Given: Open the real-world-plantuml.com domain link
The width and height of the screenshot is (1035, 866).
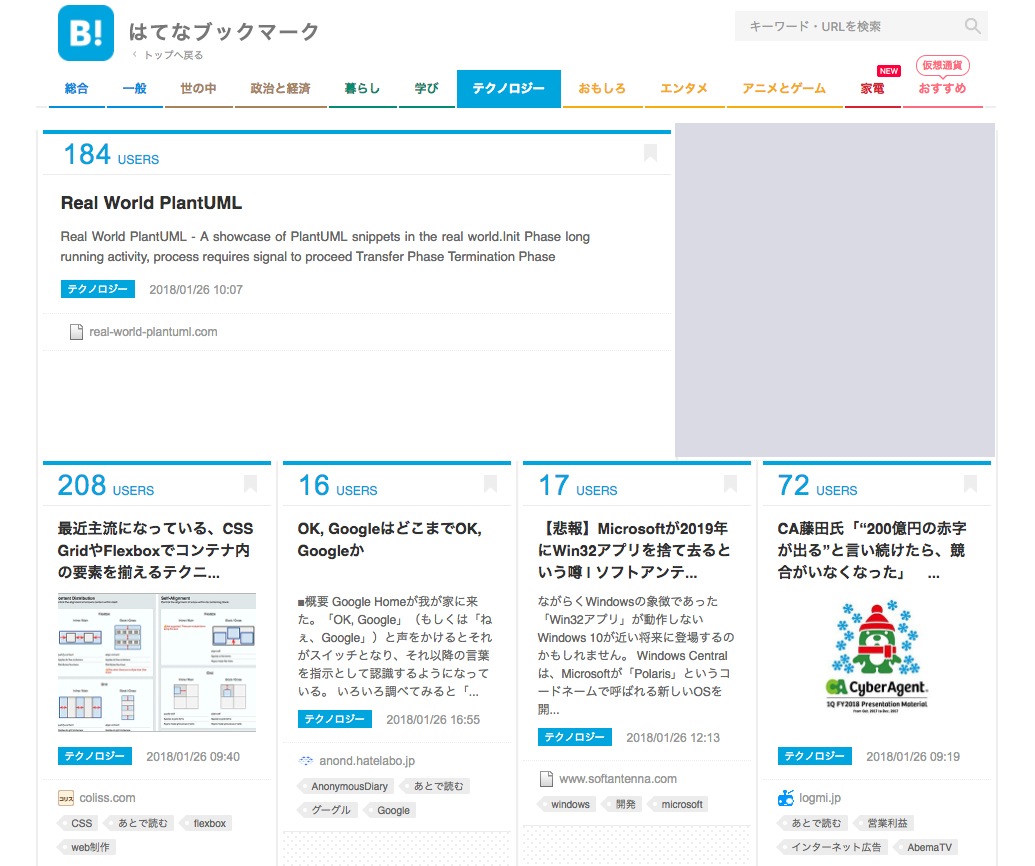Looking at the screenshot, I should (x=153, y=331).
